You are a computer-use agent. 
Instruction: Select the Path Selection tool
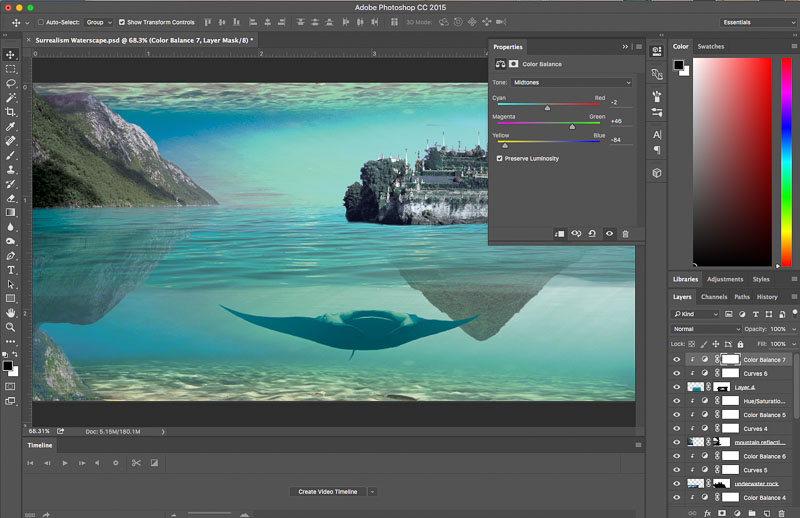click(x=10, y=284)
